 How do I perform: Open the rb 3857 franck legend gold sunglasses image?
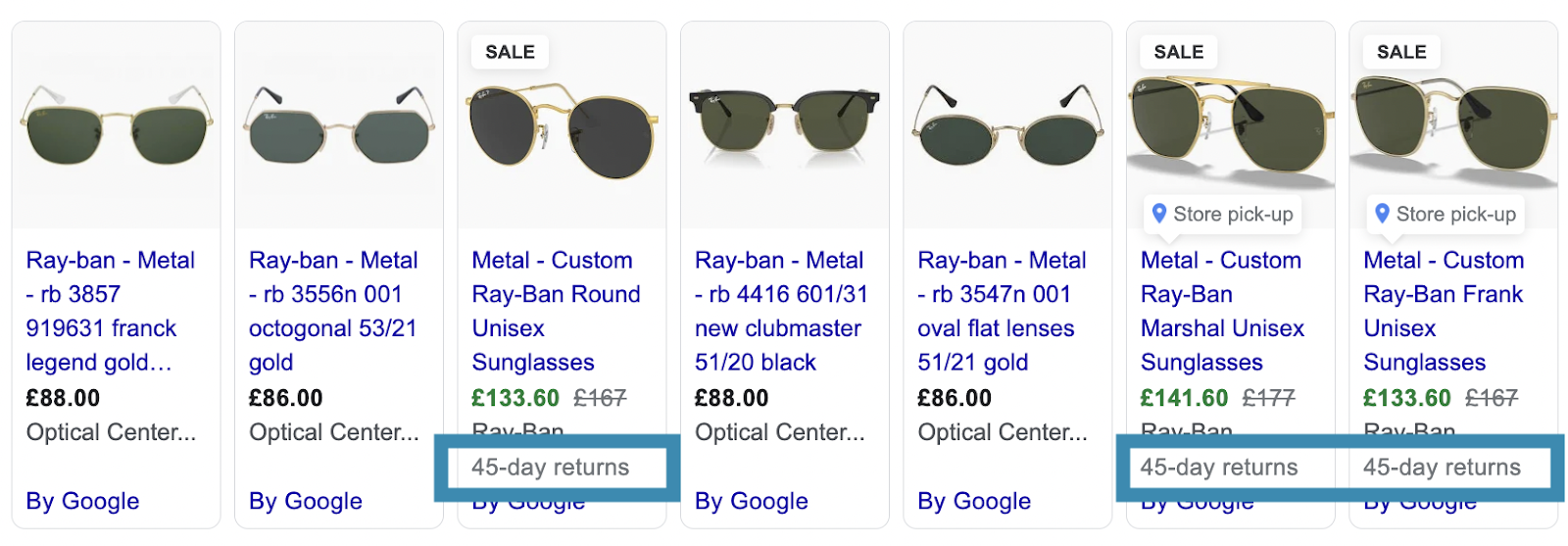pyautogui.click(x=116, y=125)
